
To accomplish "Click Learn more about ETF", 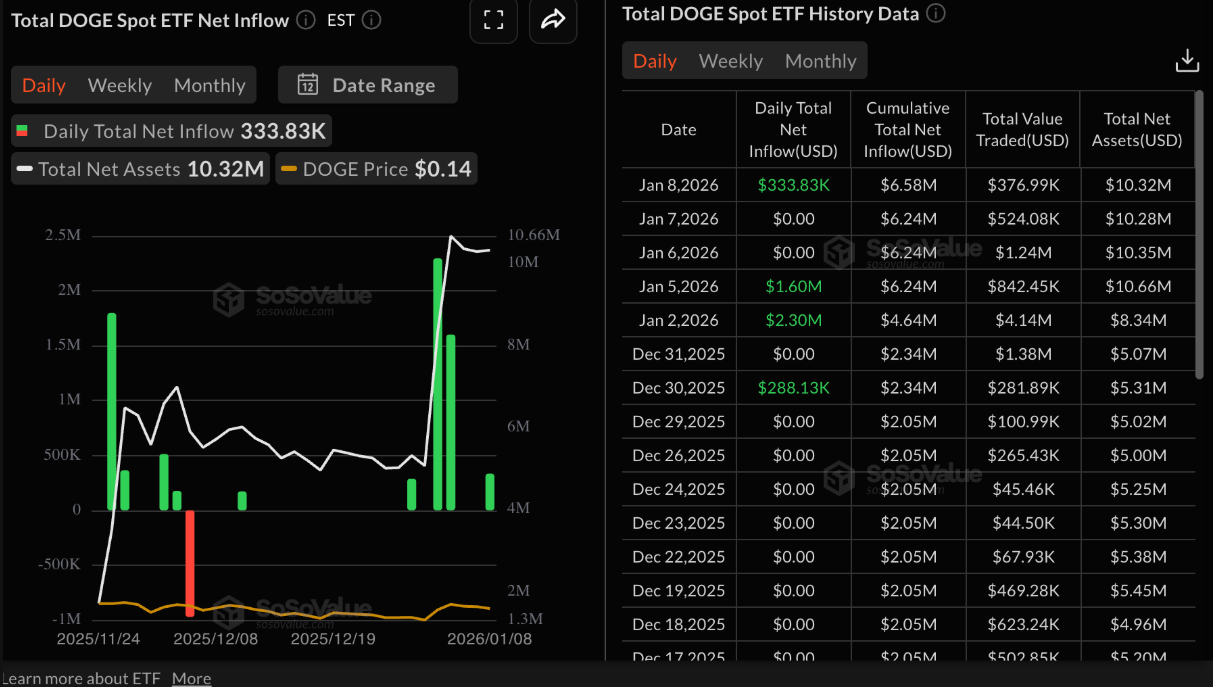I will tap(80, 678).
